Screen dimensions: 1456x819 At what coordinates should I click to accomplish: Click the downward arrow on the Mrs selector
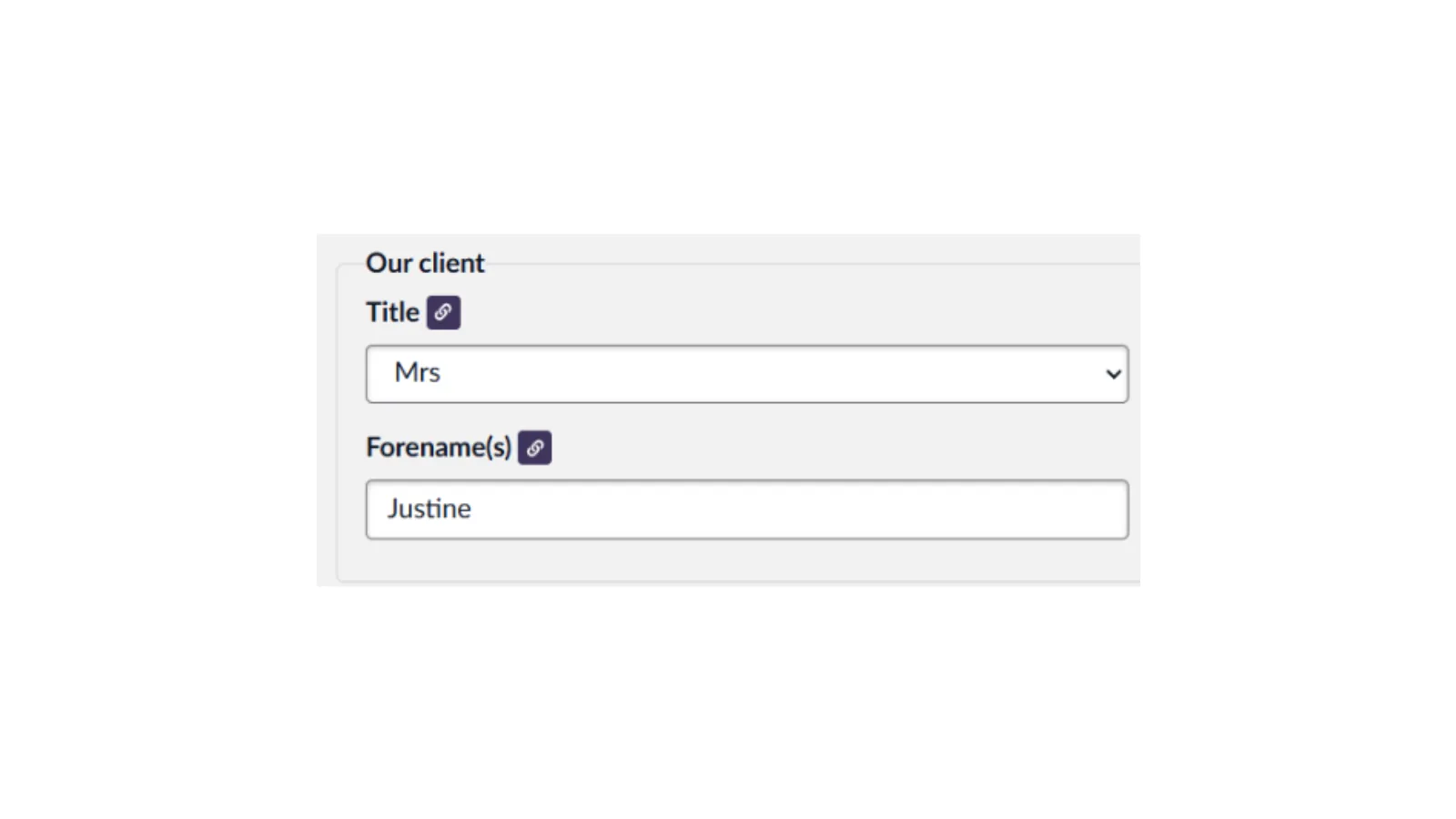pos(1113,374)
